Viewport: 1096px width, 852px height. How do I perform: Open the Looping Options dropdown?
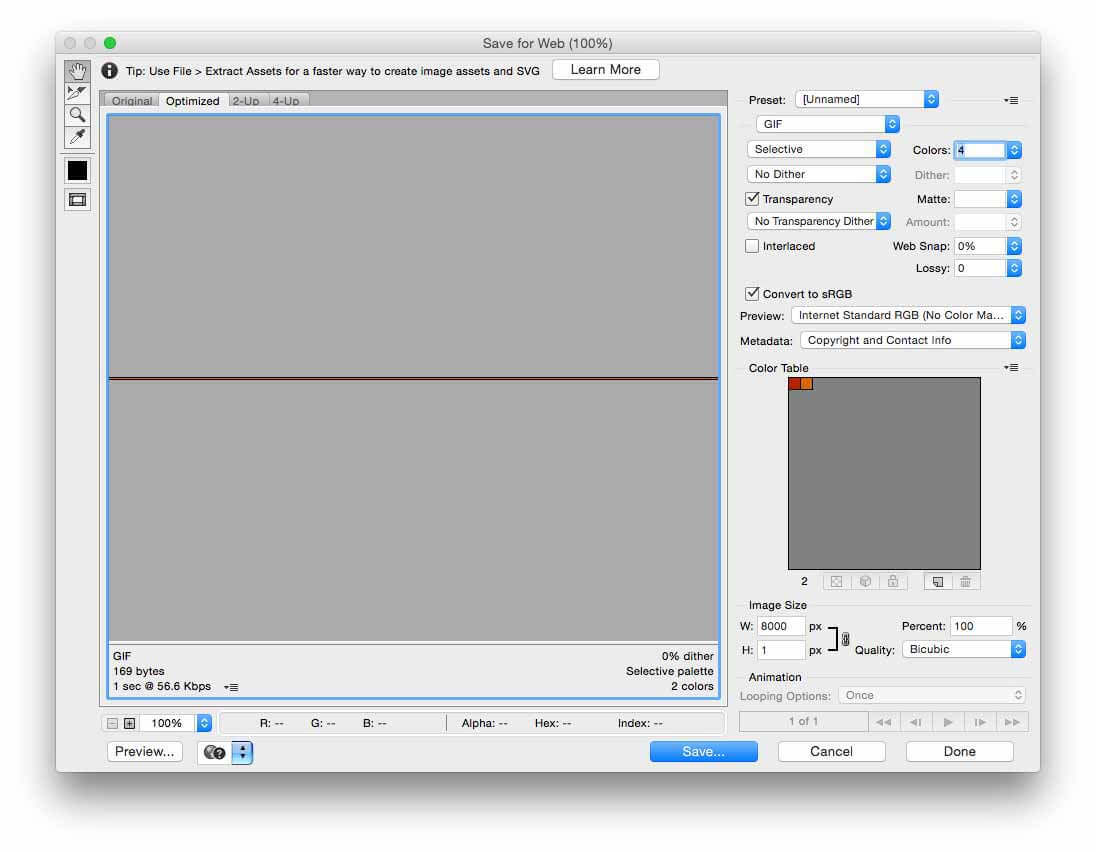click(932, 695)
